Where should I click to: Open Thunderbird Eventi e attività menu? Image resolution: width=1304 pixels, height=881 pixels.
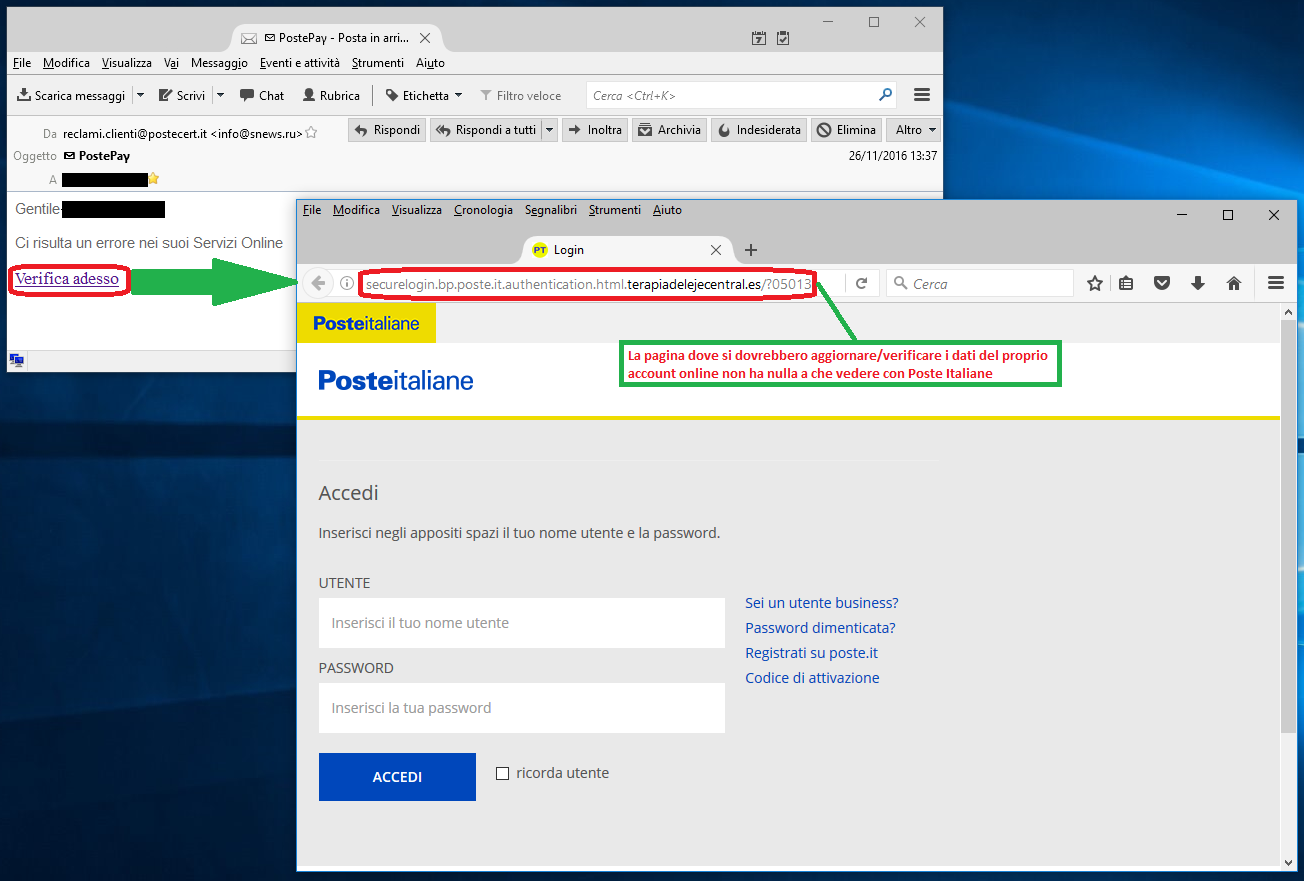click(300, 63)
